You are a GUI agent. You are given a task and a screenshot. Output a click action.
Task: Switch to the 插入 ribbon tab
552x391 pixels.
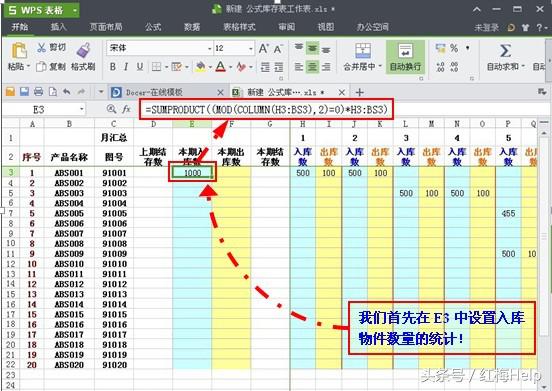(58, 27)
